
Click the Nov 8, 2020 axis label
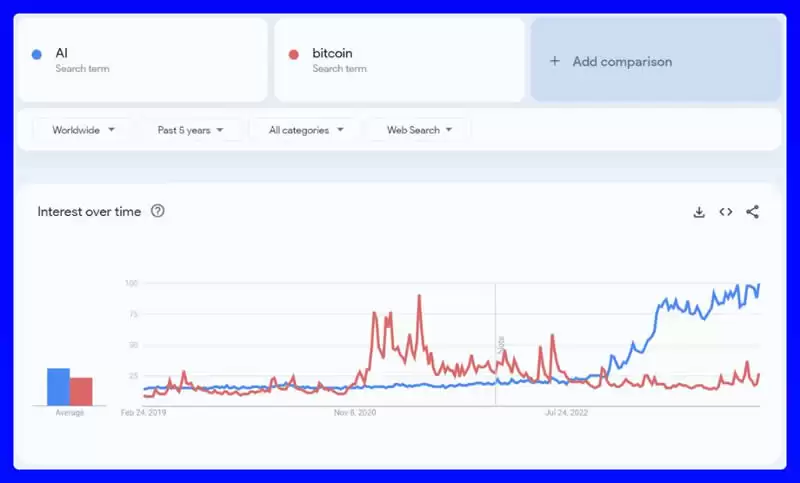(x=355, y=412)
